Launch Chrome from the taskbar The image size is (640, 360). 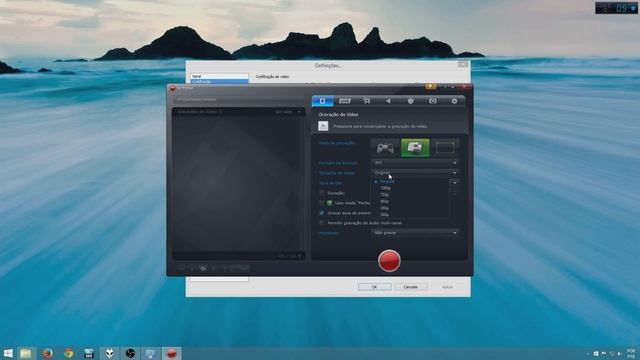click(x=69, y=353)
